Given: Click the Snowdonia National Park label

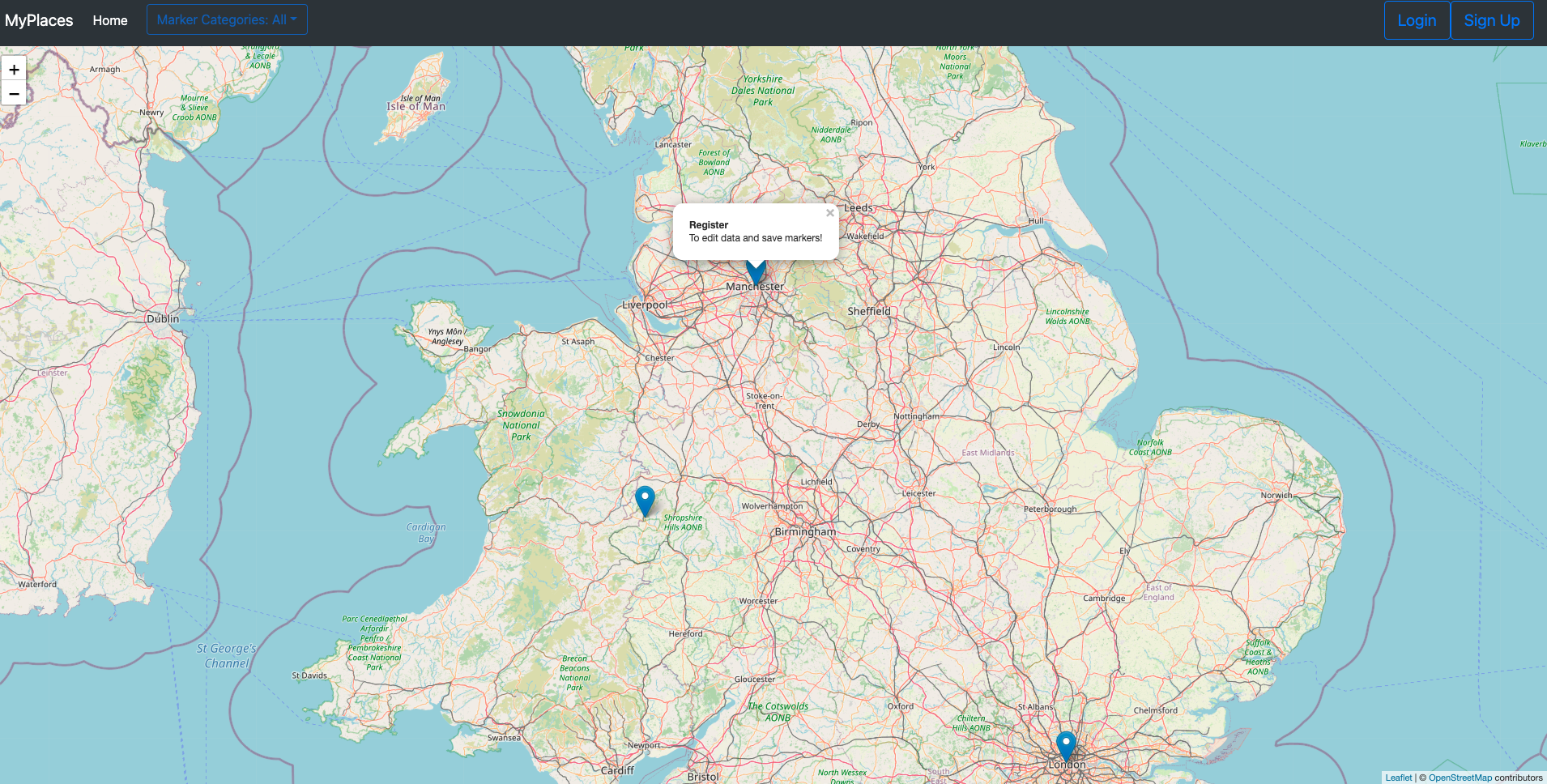Looking at the screenshot, I should (x=521, y=425).
